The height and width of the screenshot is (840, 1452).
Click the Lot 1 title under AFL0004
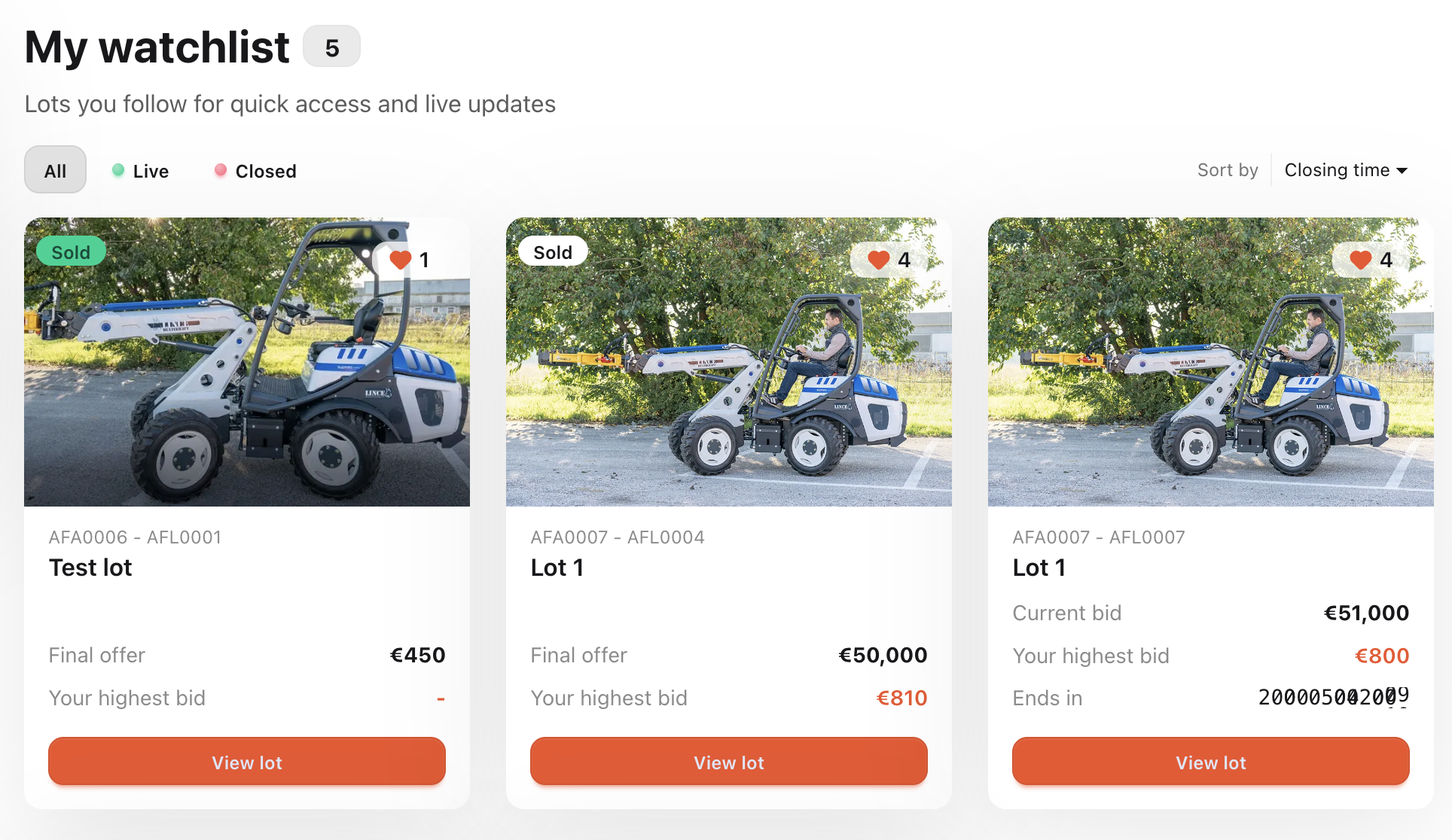(x=557, y=568)
